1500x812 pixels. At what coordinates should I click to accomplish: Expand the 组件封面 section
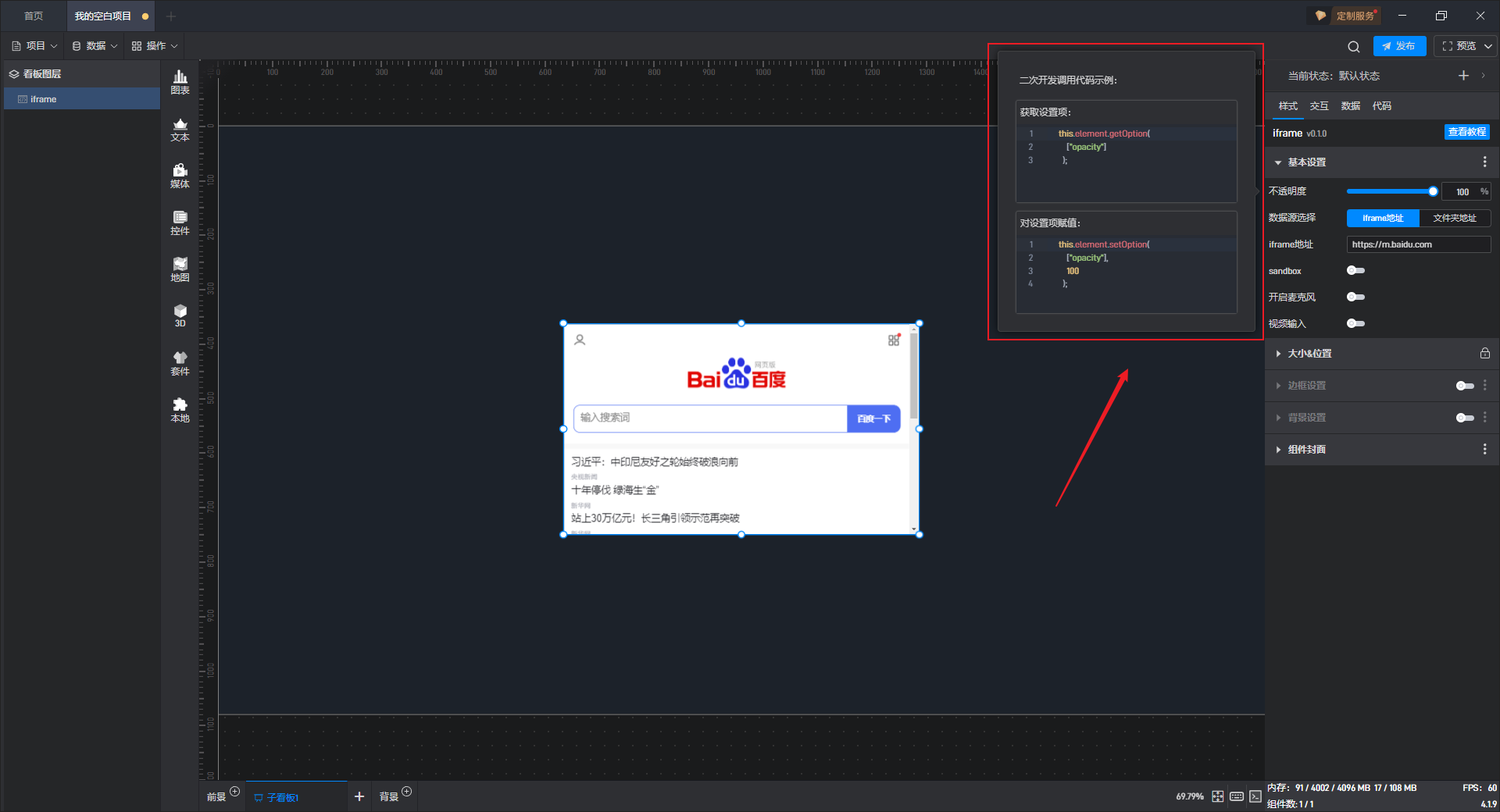coord(1306,450)
